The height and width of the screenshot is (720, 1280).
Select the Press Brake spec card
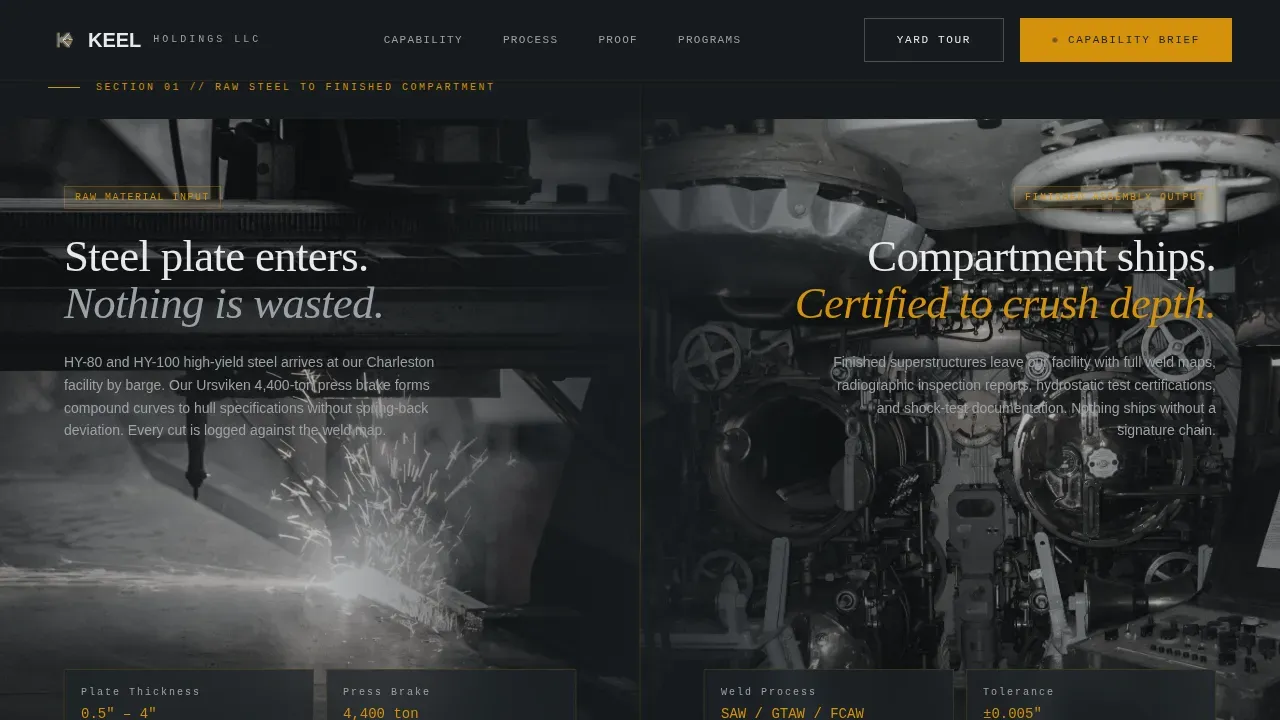(x=451, y=695)
